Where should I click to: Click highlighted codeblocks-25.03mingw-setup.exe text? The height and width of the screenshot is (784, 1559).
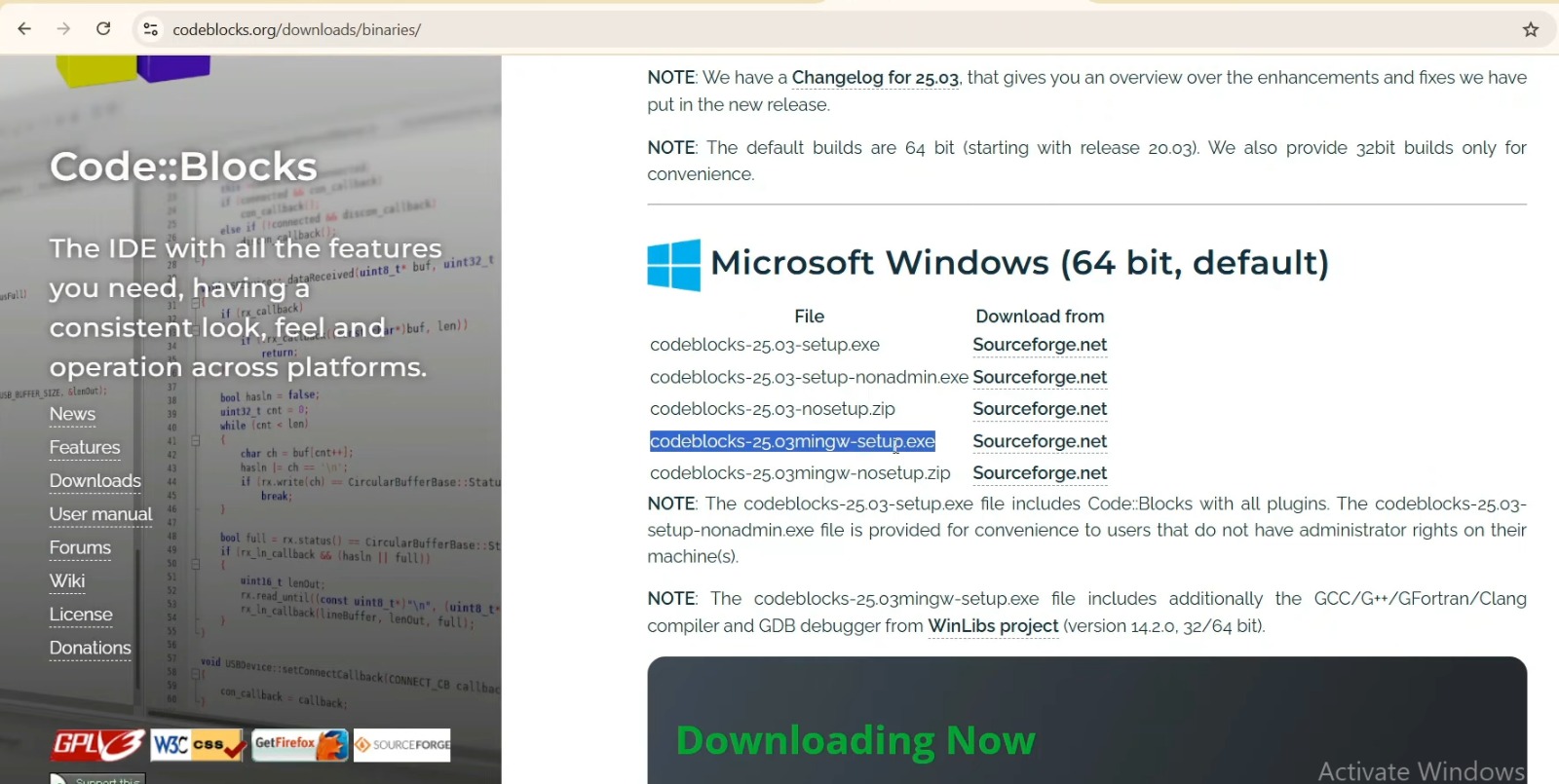tap(792, 441)
